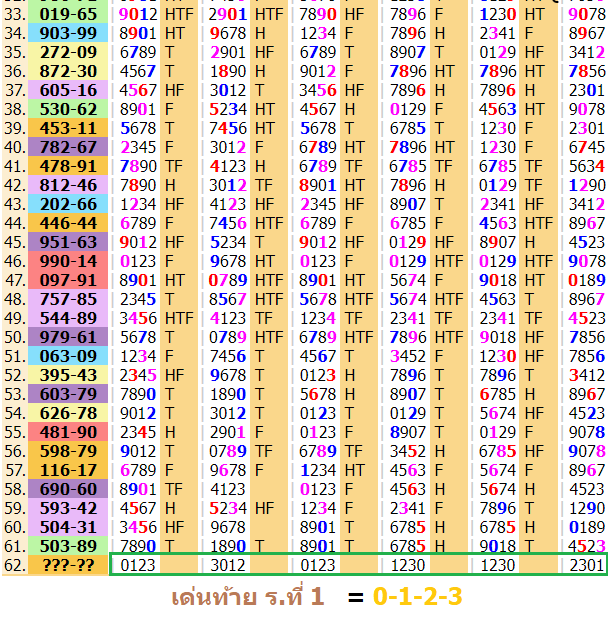Select the 6745 cell in row 40
Screen dimensions: 608x626
(x=586, y=147)
